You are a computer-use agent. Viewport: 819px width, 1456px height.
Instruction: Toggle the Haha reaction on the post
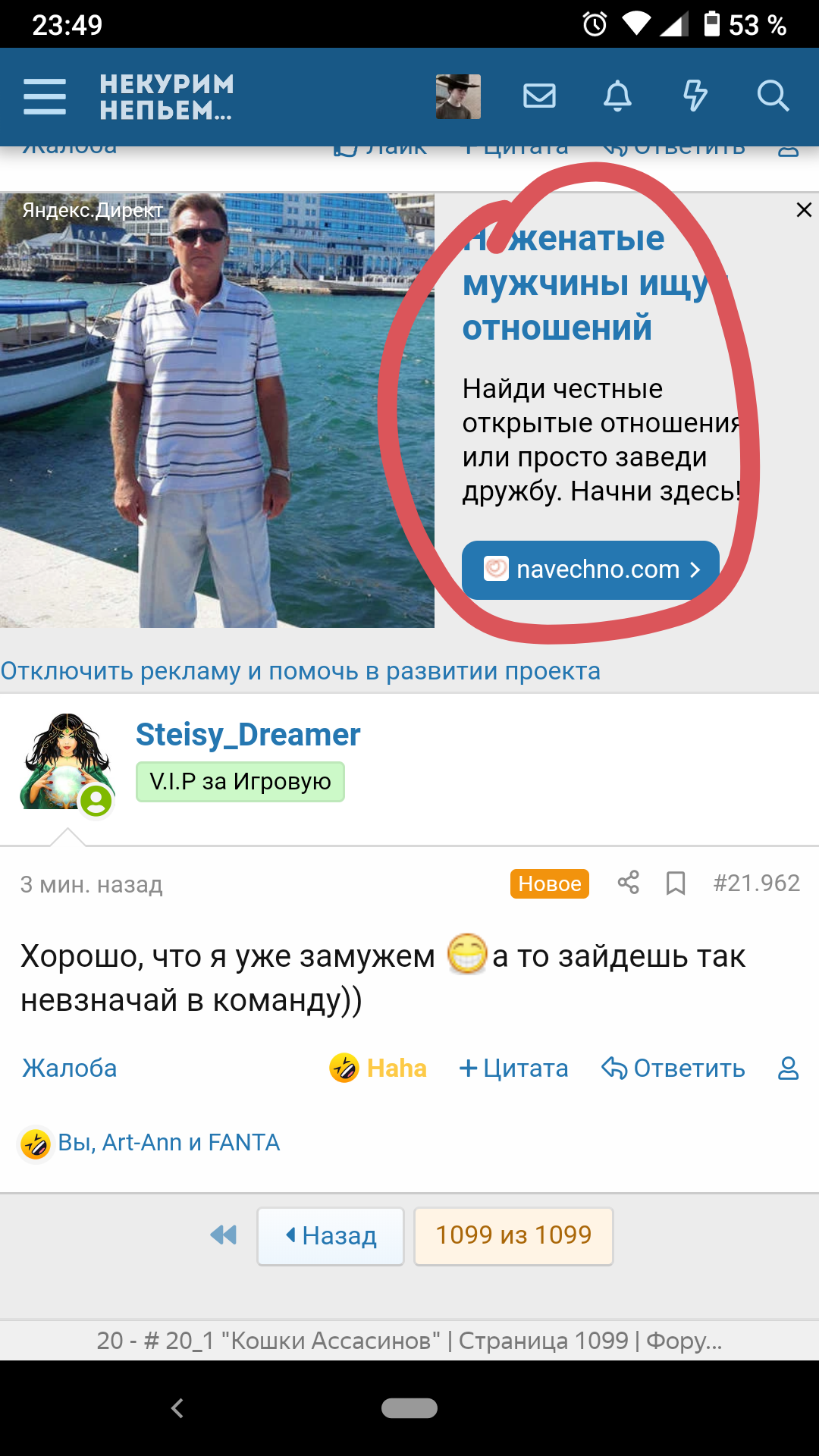click(x=378, y=1068)
